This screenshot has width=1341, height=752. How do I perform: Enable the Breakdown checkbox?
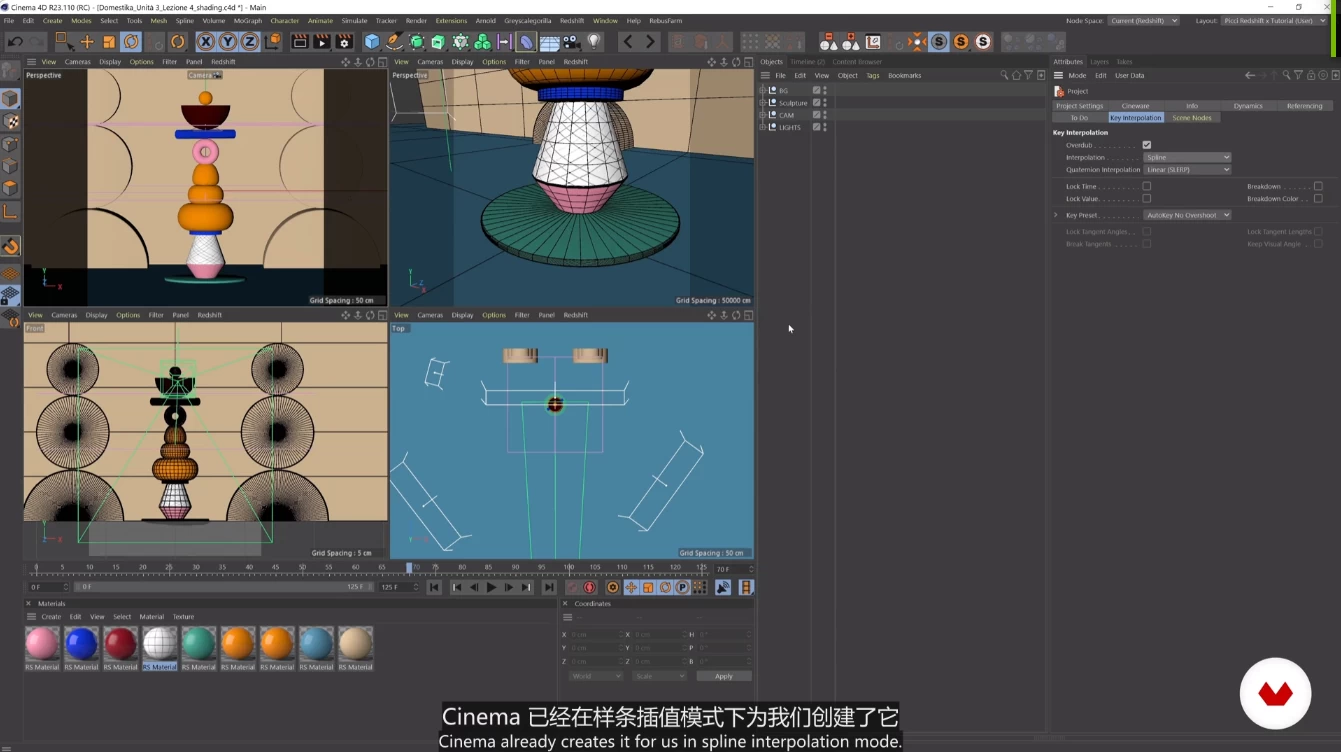click(1318, 187)
